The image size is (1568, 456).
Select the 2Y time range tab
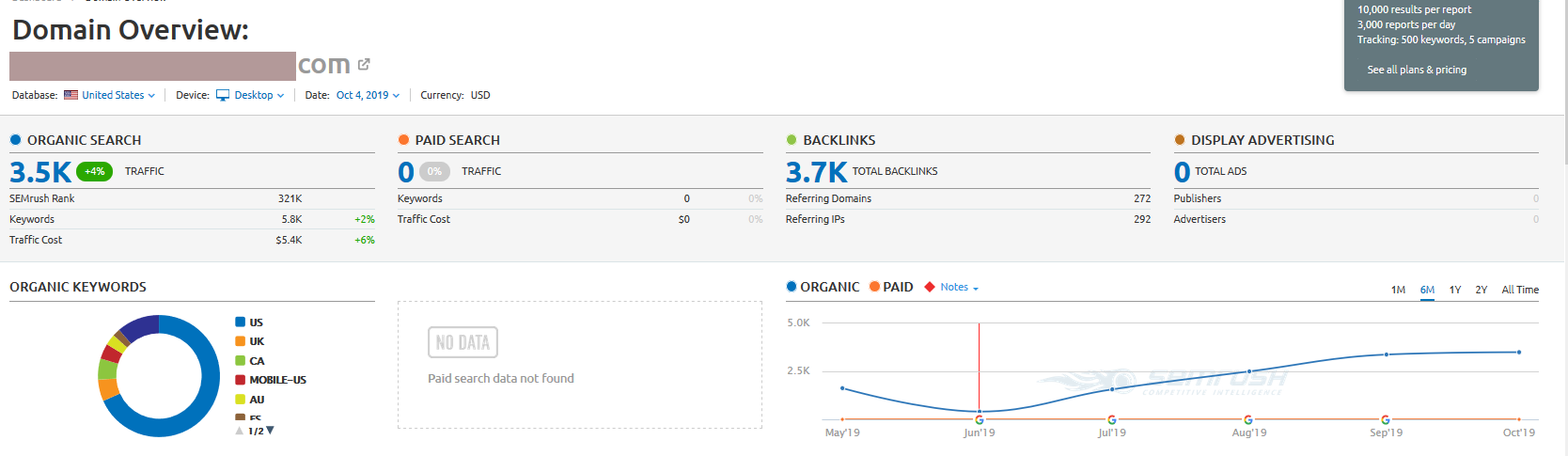point(1482,290)
